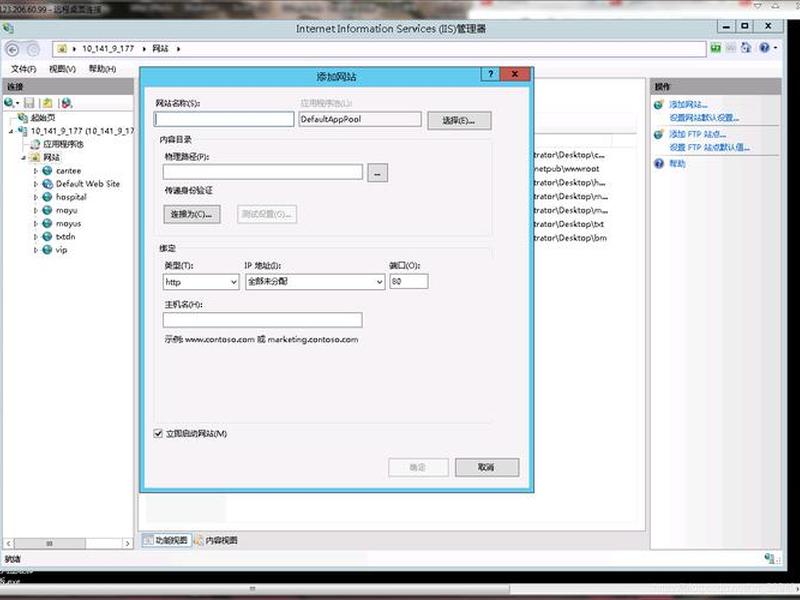Viewport: 800px width, 600px height.
Task: Toggle the 立即启动网站 checkbox
Action: click(158, 434)
